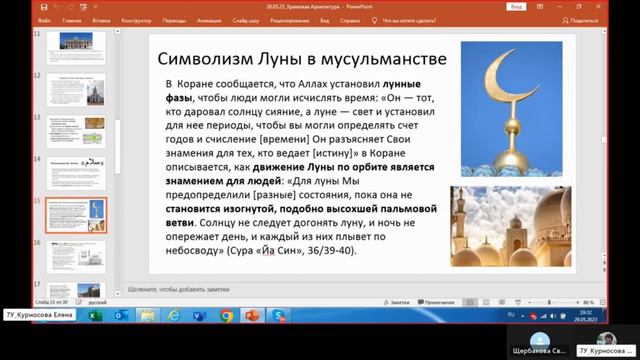
Task: Open the Ribbon Display Options icon
Action: coord(540,7)
